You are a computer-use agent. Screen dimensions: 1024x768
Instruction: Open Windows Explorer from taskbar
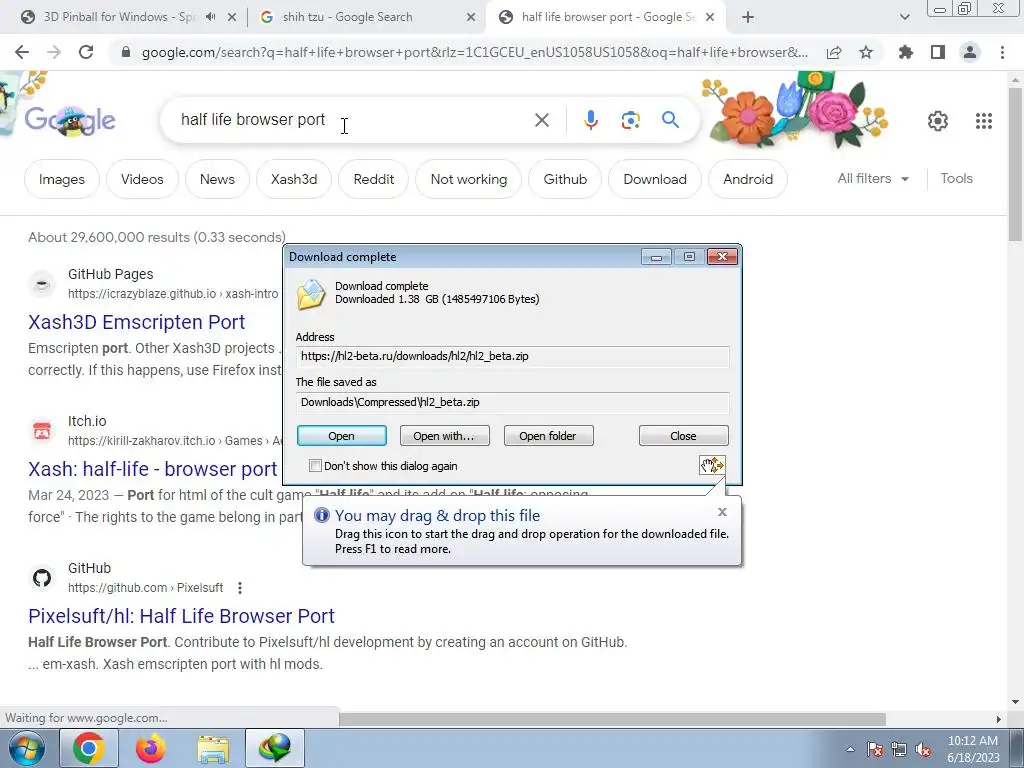(214, 748)
